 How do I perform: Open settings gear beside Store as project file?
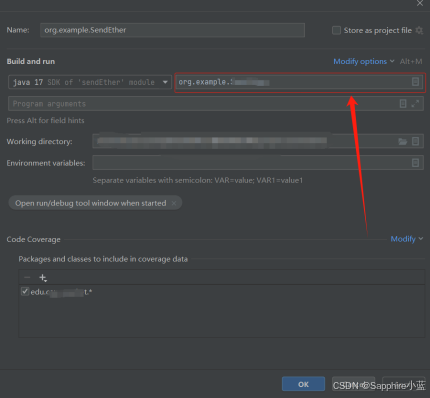click(x=419, y=30)
